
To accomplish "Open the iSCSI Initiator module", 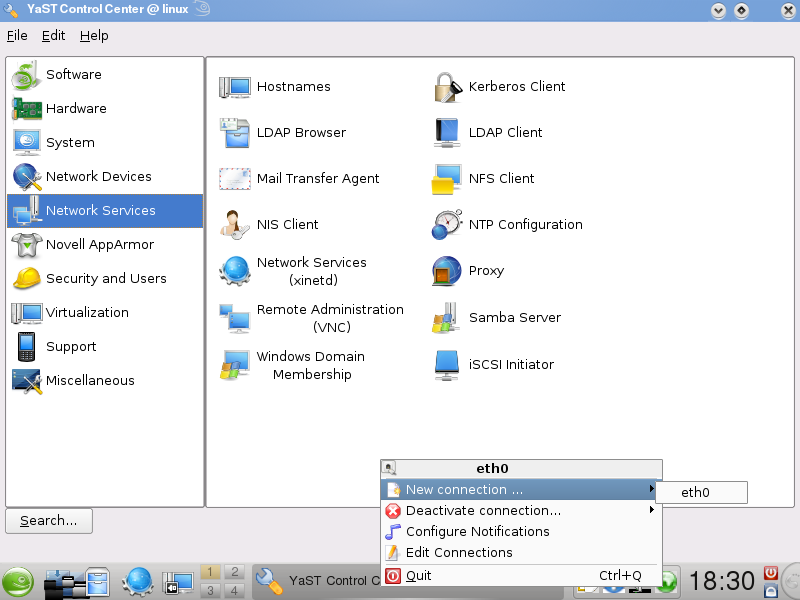I will (493, 364).
